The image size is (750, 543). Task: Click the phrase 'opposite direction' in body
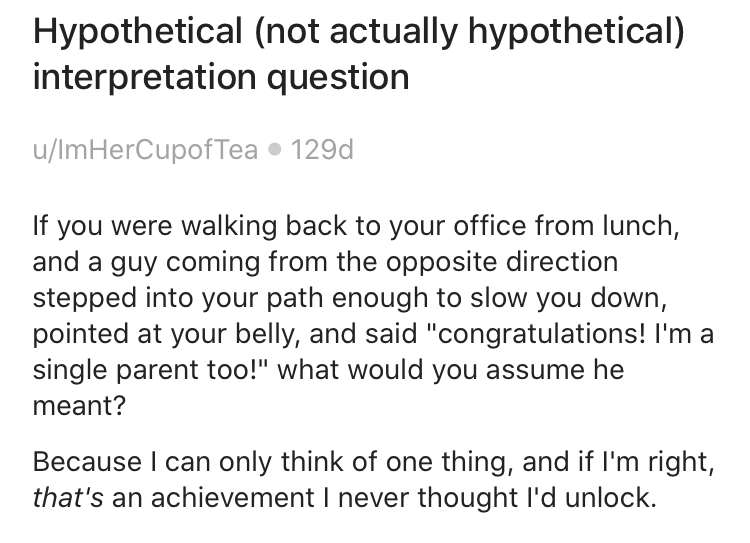502,262
